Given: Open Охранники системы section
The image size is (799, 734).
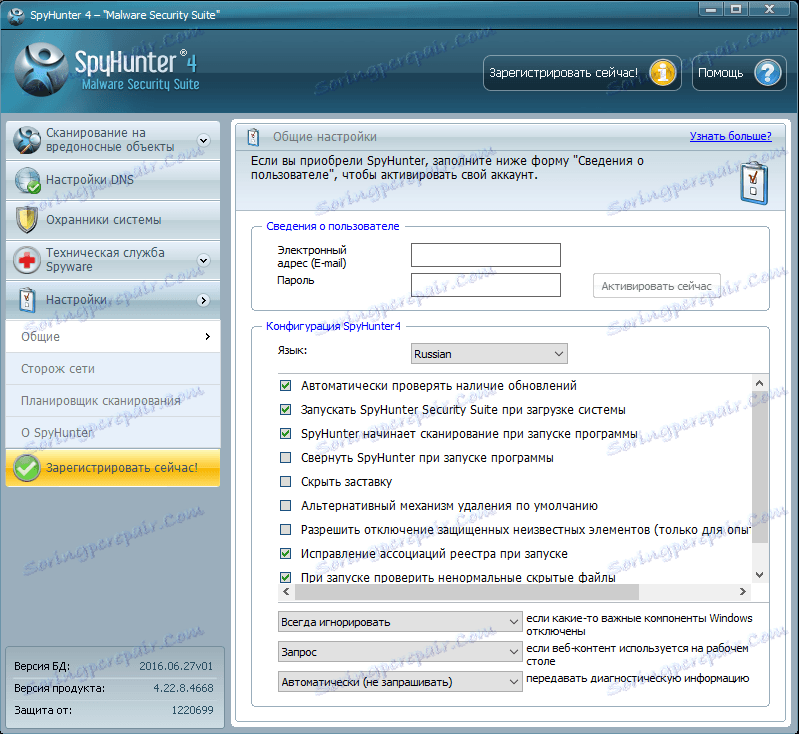Looking at the screenshot, I should click(x=113, y=220).
